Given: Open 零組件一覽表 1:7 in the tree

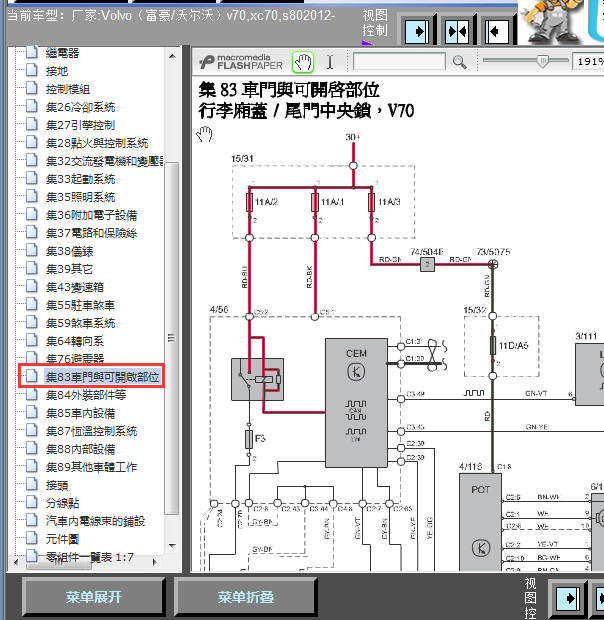Looking at the screenshot, I should [x=90, y=557].
